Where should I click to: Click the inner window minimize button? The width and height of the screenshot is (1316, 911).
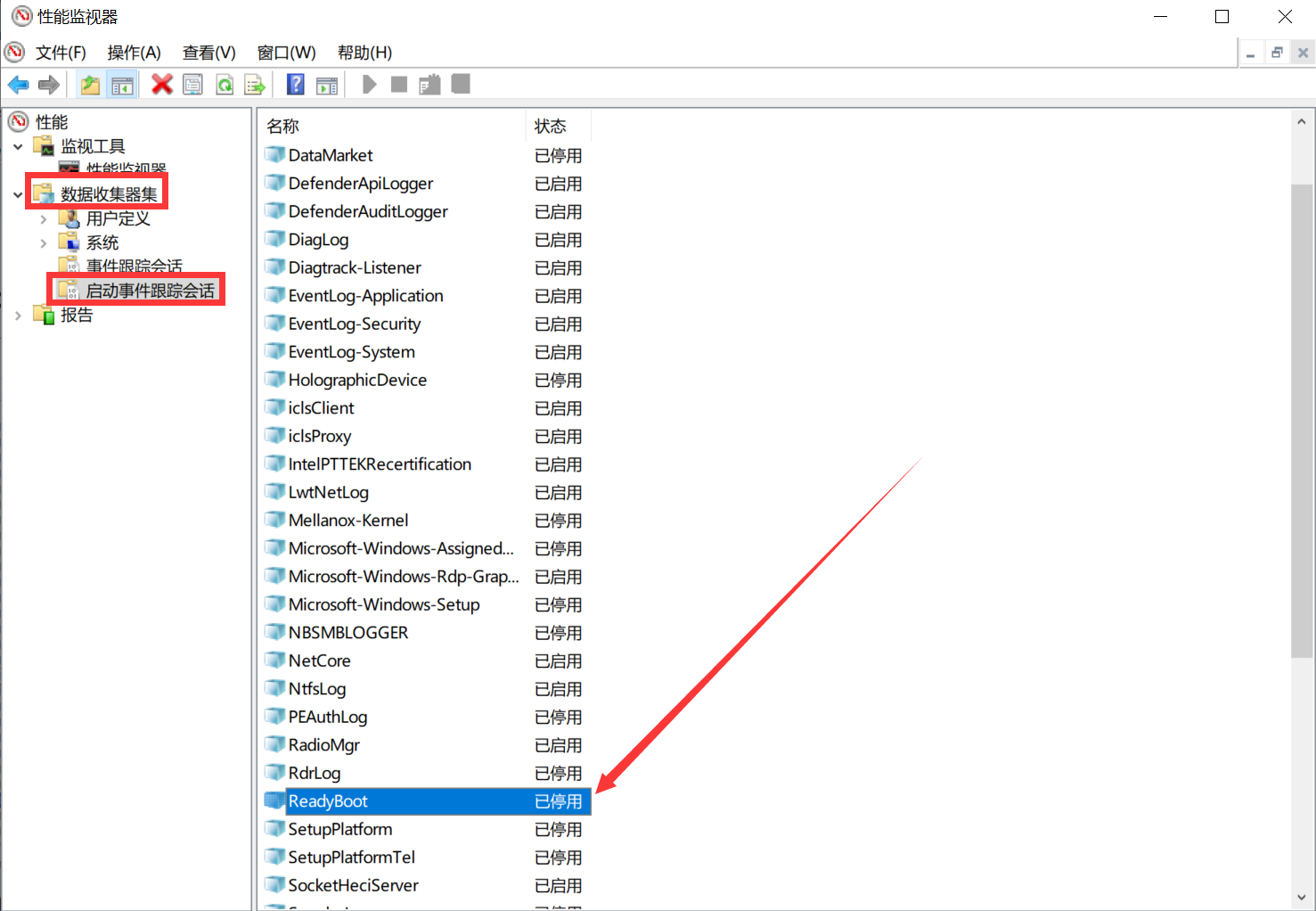pyautogui.click(x=1250, y=53)
